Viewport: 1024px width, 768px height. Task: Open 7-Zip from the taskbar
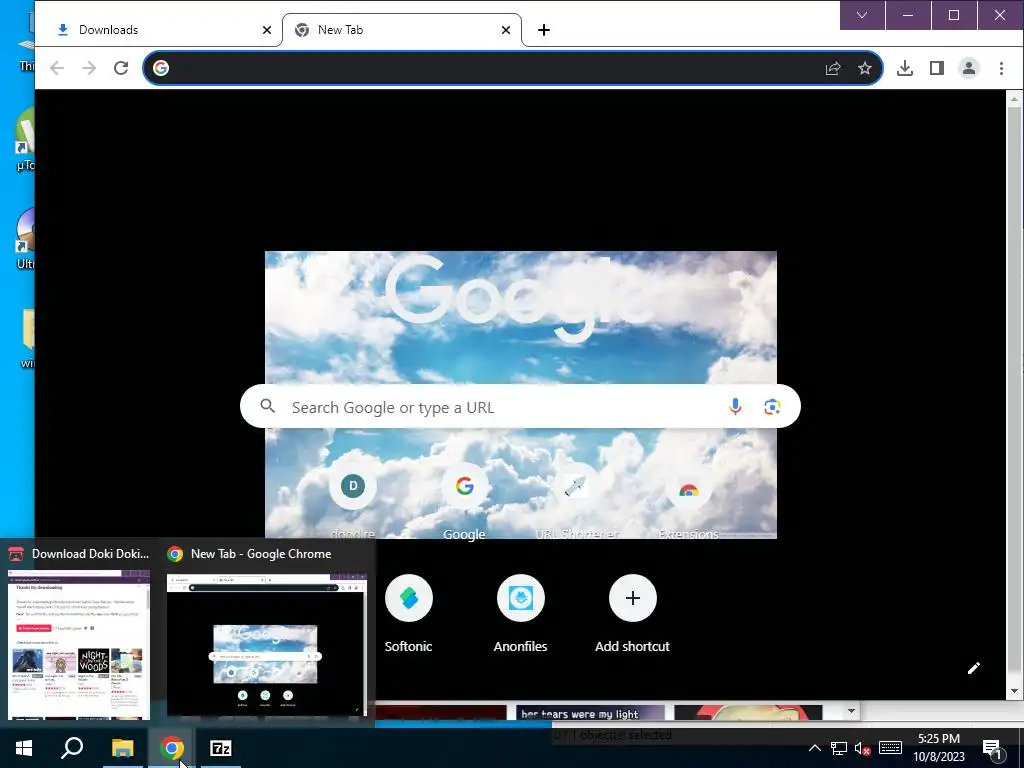click(x=221, y=748)
